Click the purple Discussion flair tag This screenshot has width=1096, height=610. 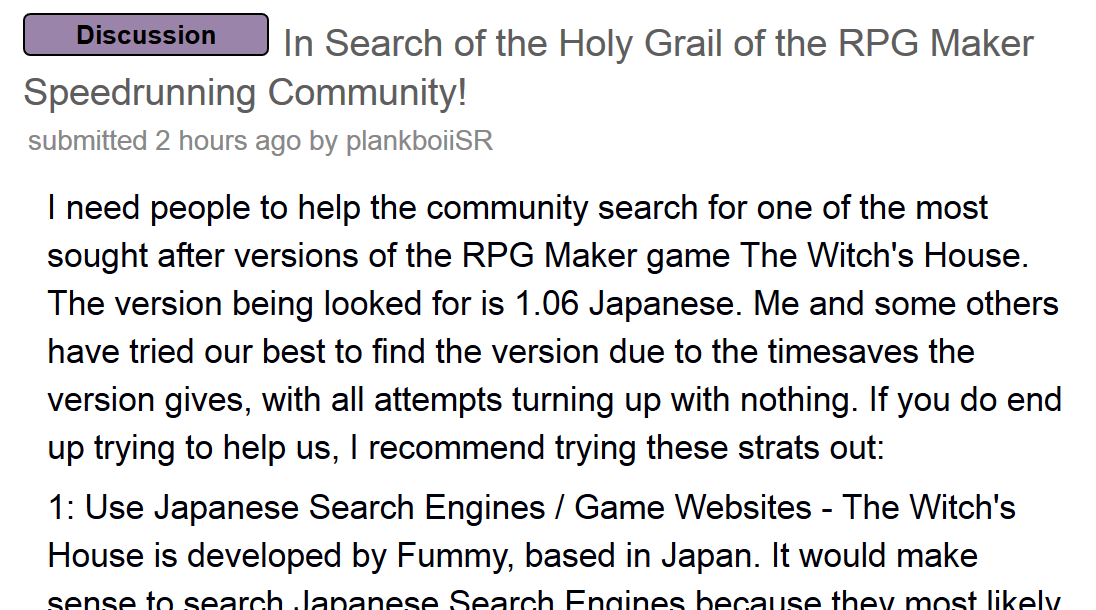(146, 36)
